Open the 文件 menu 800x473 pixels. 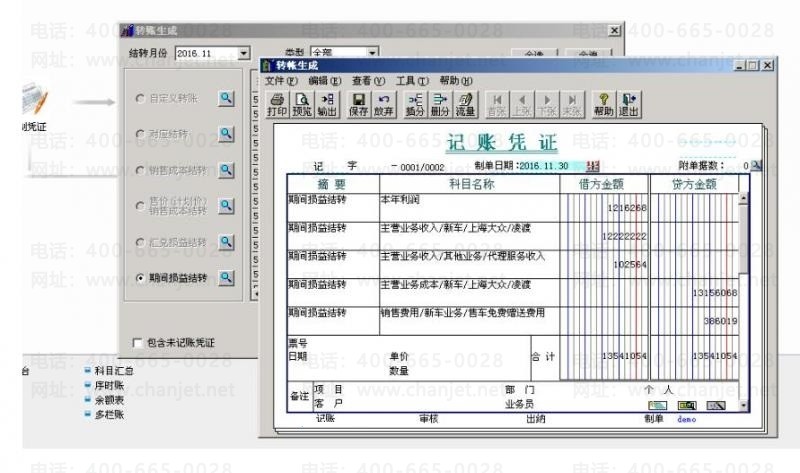coord(281,81)
